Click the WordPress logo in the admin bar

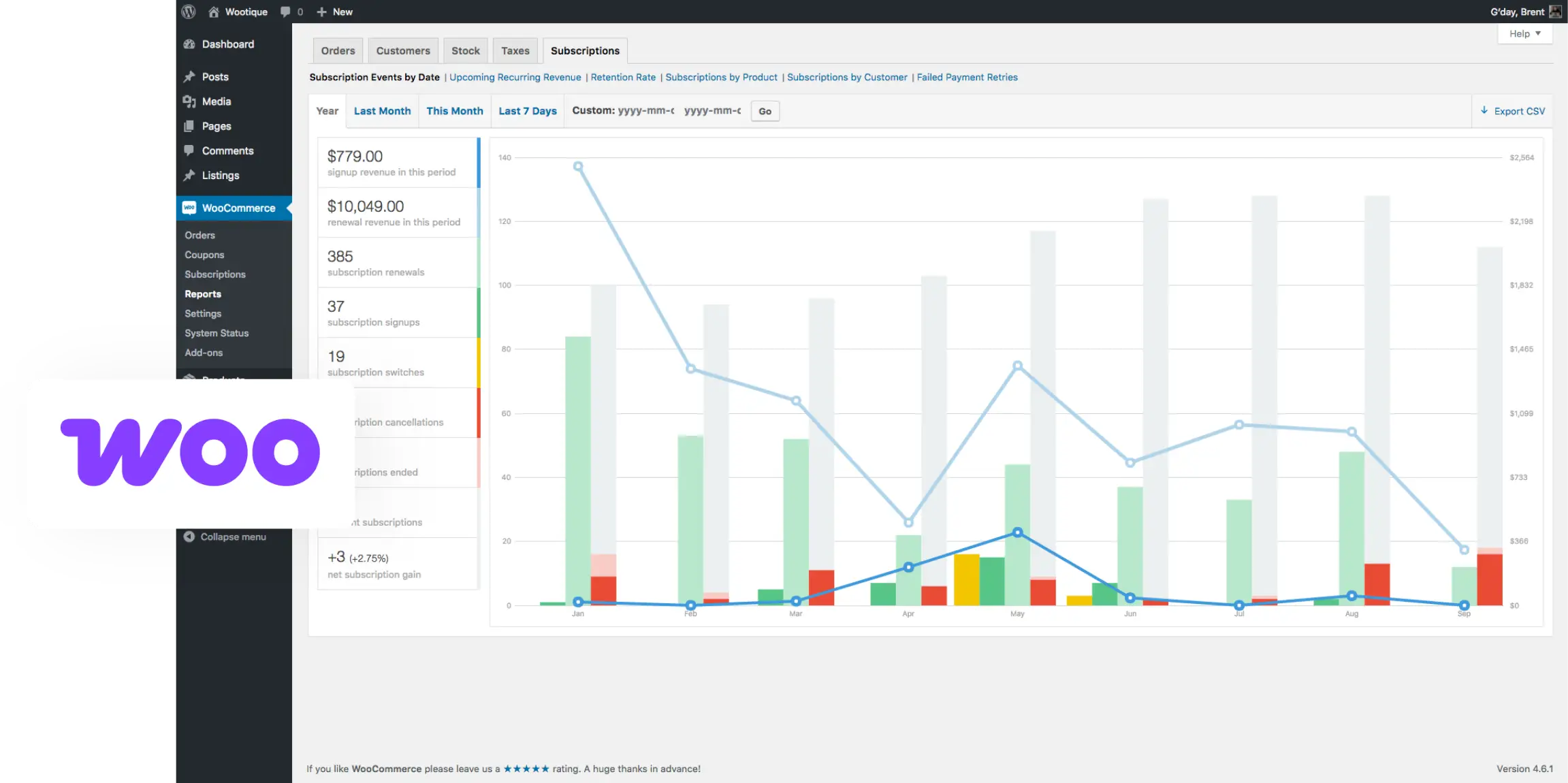(x=189, y=12)
